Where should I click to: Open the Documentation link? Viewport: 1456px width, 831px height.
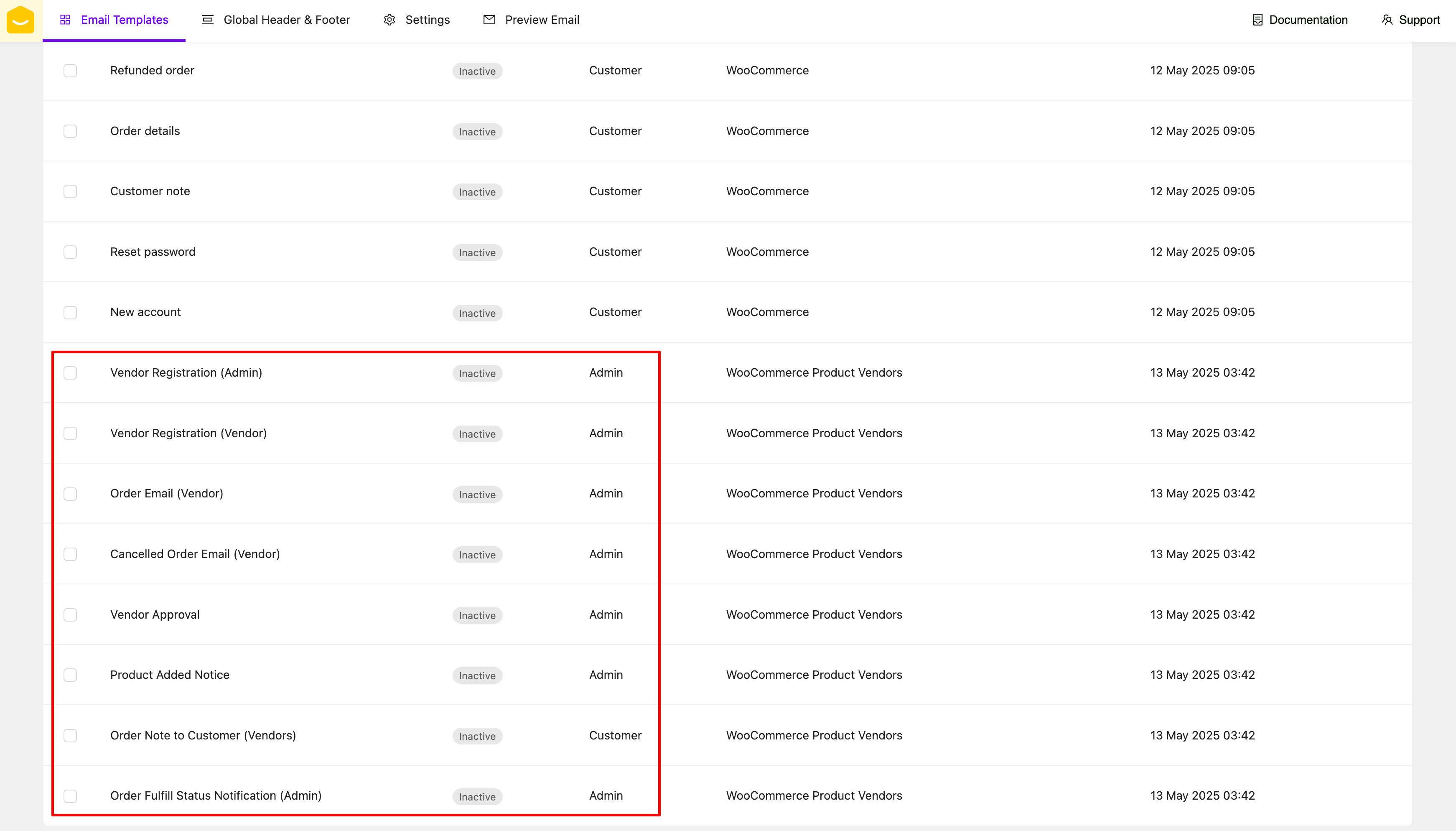click(1308, 20)
